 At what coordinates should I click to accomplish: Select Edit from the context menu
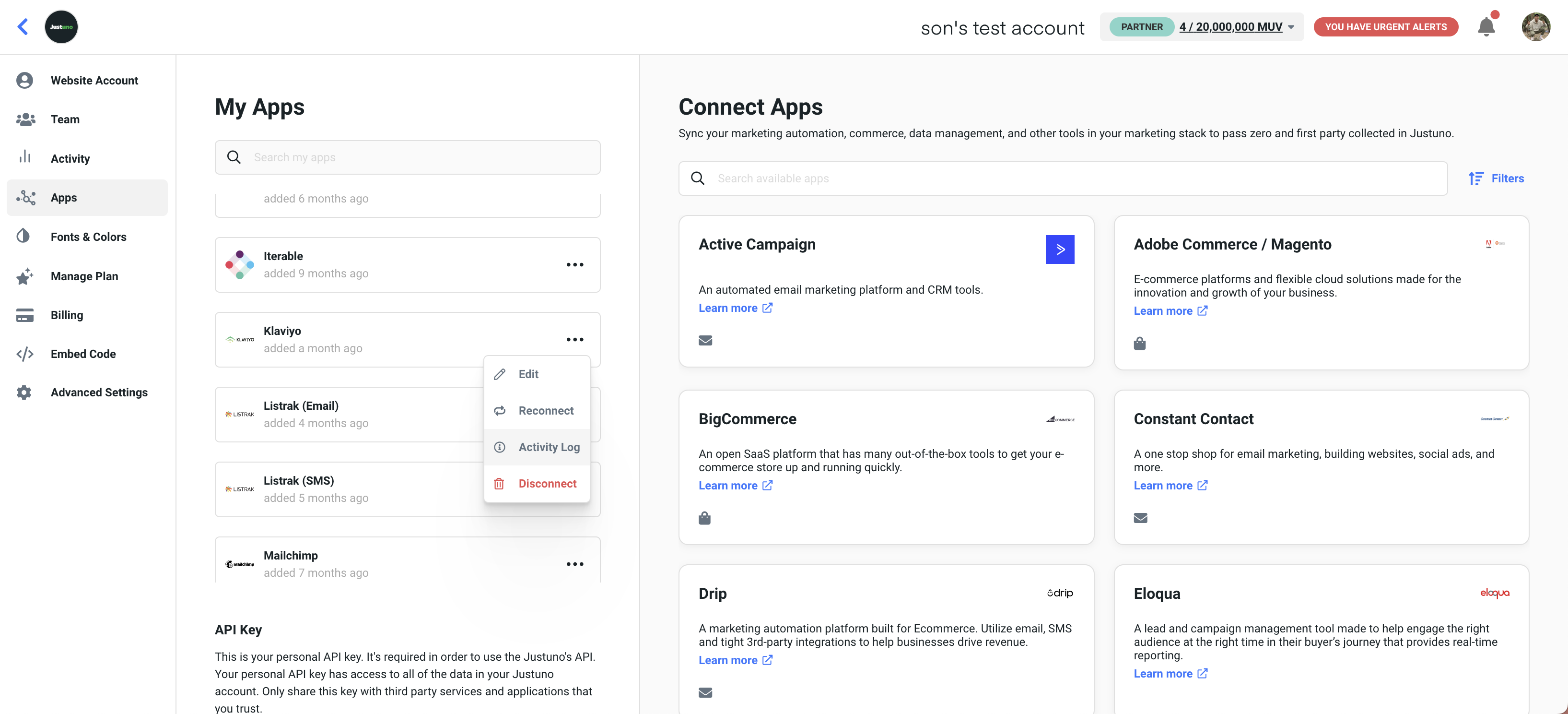click(x=528, y=374)
